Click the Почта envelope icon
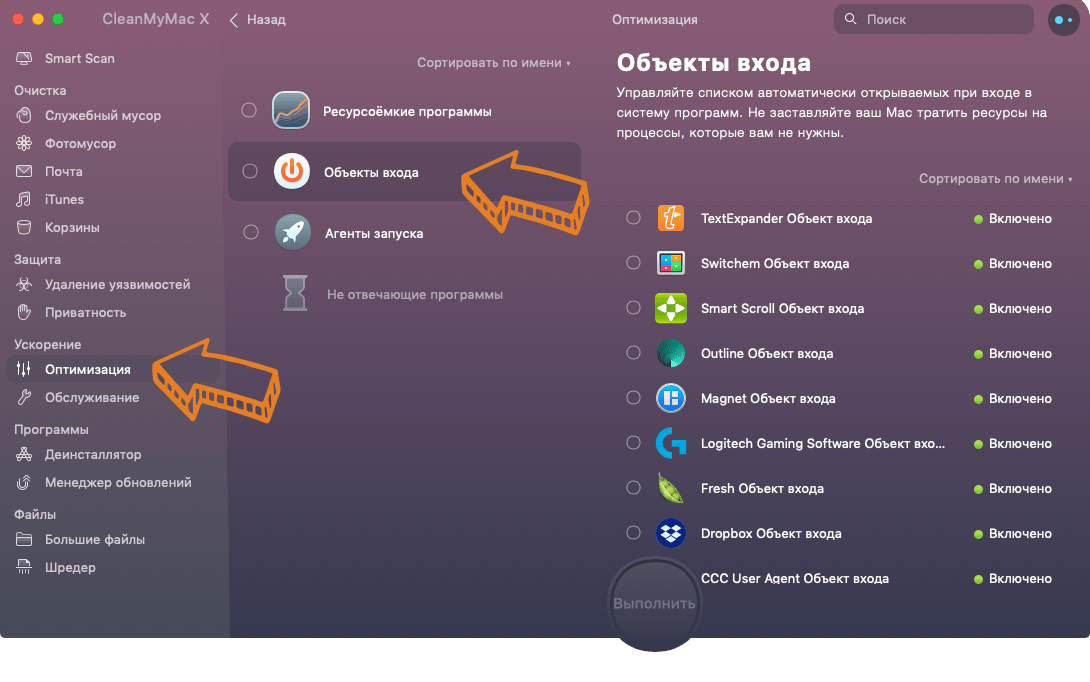The width and height of the screenshot is (1090, 682). [x=24, y=171]
